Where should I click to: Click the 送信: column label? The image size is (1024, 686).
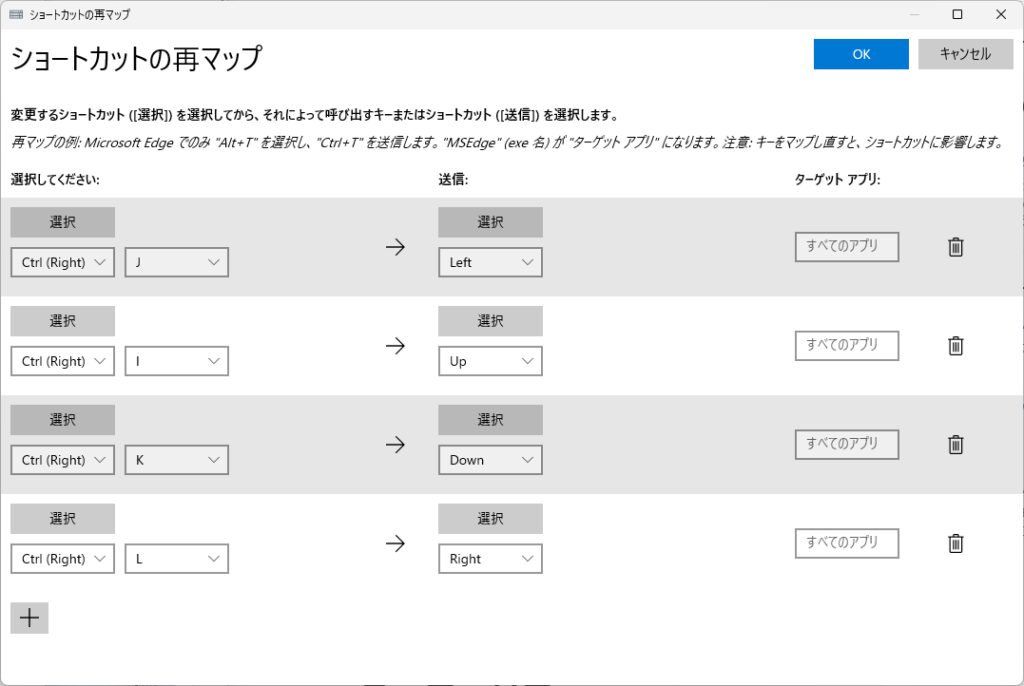point(453,180)
